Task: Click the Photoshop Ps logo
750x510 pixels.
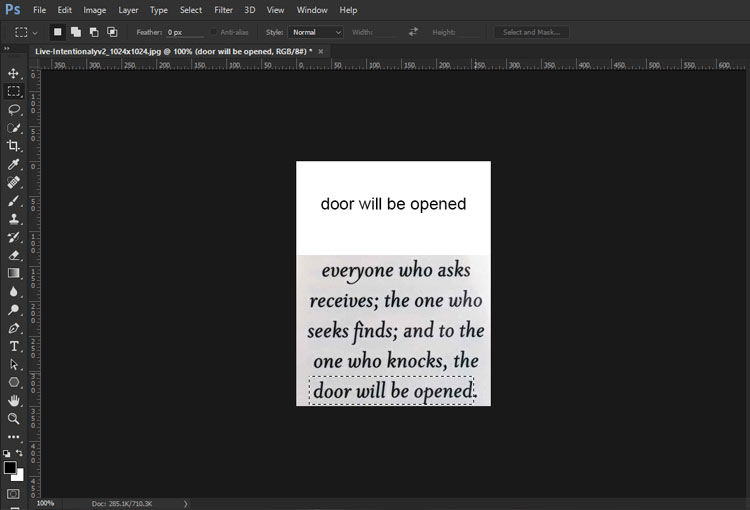Action: click(x=12, y=10)
